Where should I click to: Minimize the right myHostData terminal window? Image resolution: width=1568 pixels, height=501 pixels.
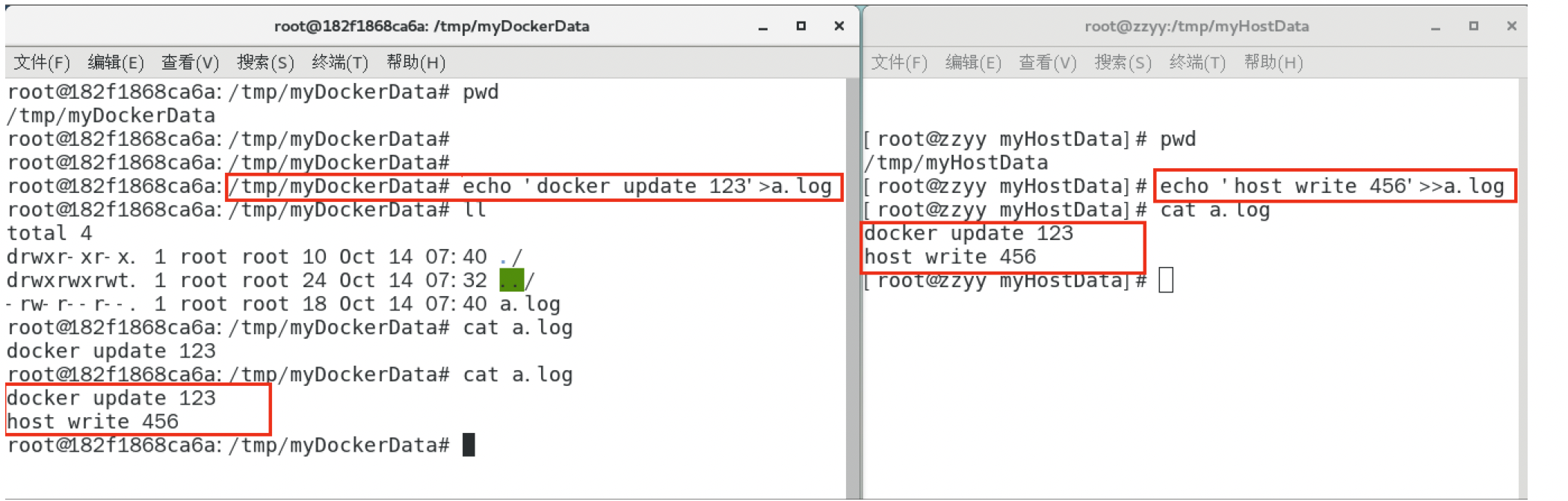point(1436,27)
